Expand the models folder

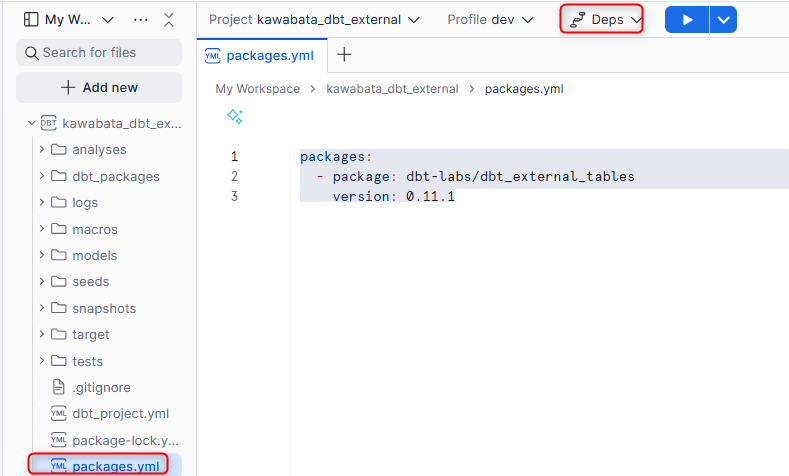point(42,255)
